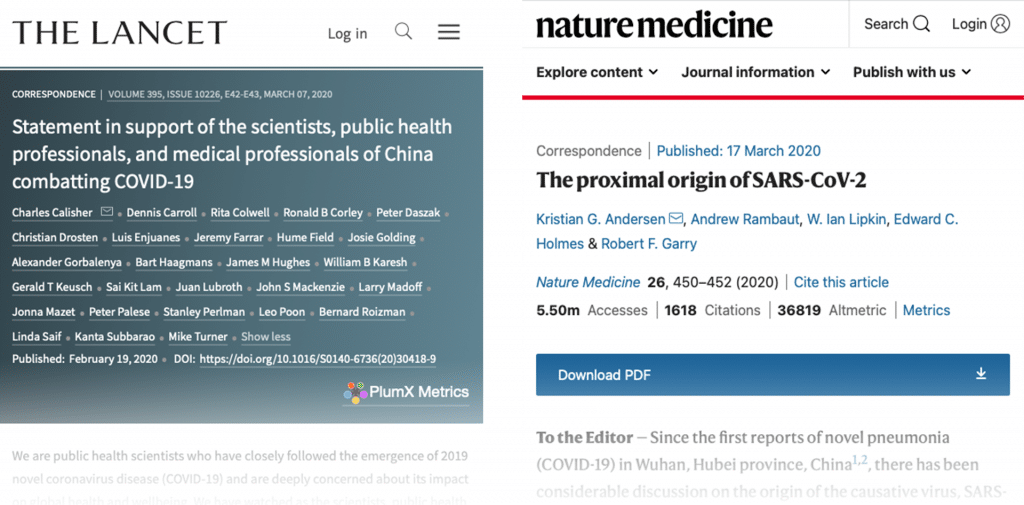This screenshot has width=1024, height=505.
Task: Open author Robert F. Garry
Action: point(648,244)
